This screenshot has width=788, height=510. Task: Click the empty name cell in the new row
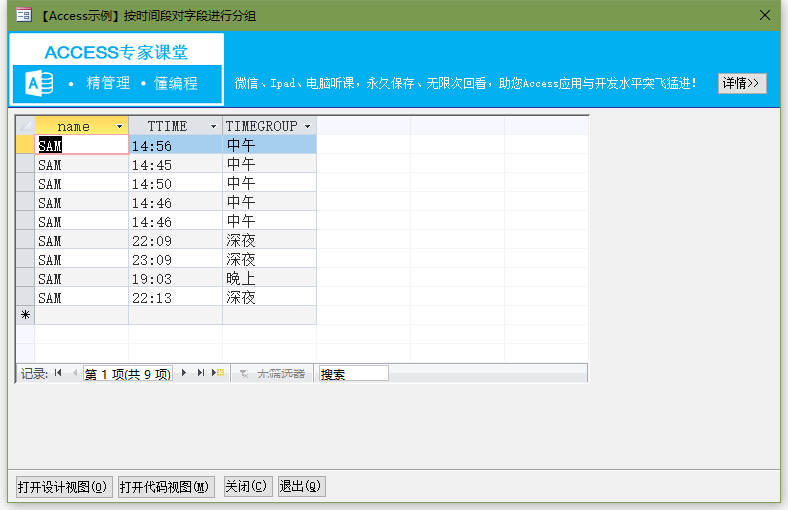(82, 316)
